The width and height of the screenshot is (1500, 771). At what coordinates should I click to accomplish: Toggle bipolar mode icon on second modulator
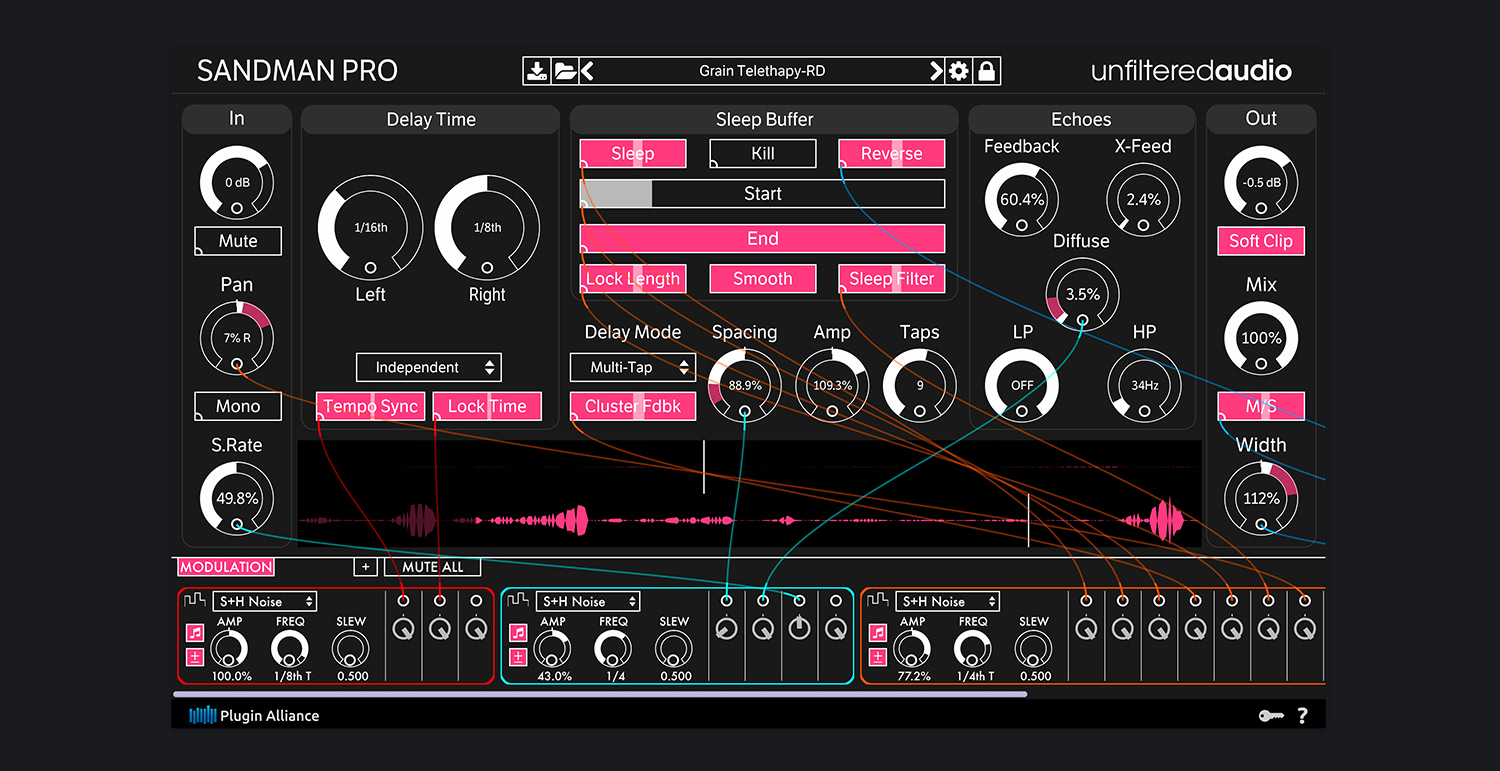(x=516, y=656)
